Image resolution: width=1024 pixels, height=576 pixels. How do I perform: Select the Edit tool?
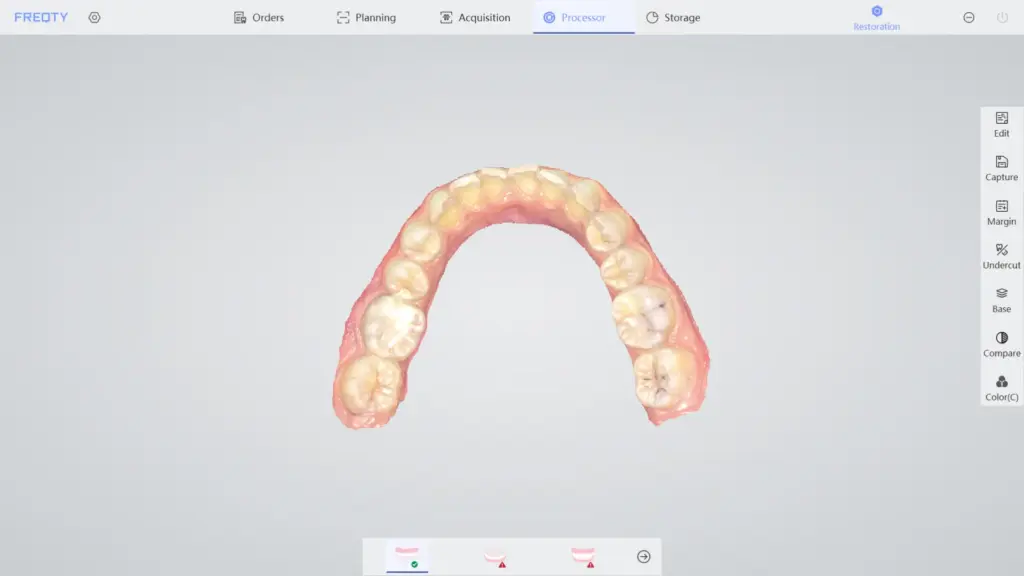[x=1001, y=124]
